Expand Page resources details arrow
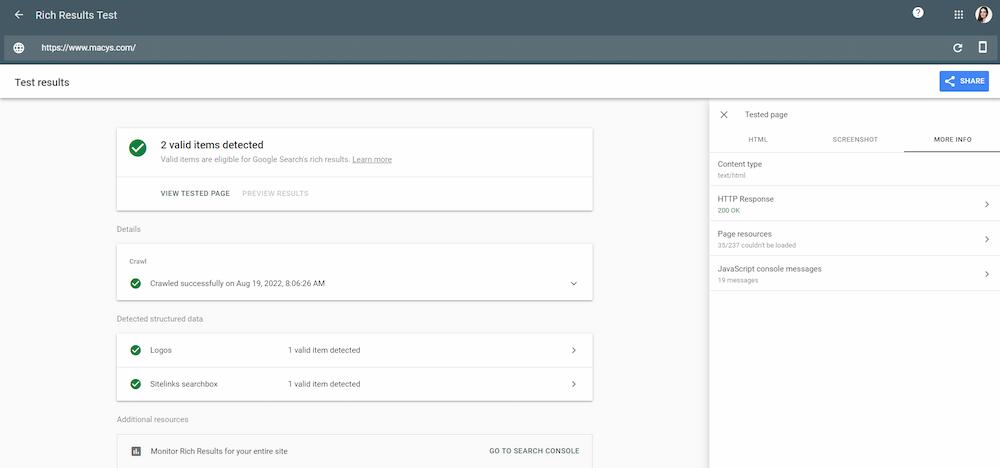 pos(987,239)
